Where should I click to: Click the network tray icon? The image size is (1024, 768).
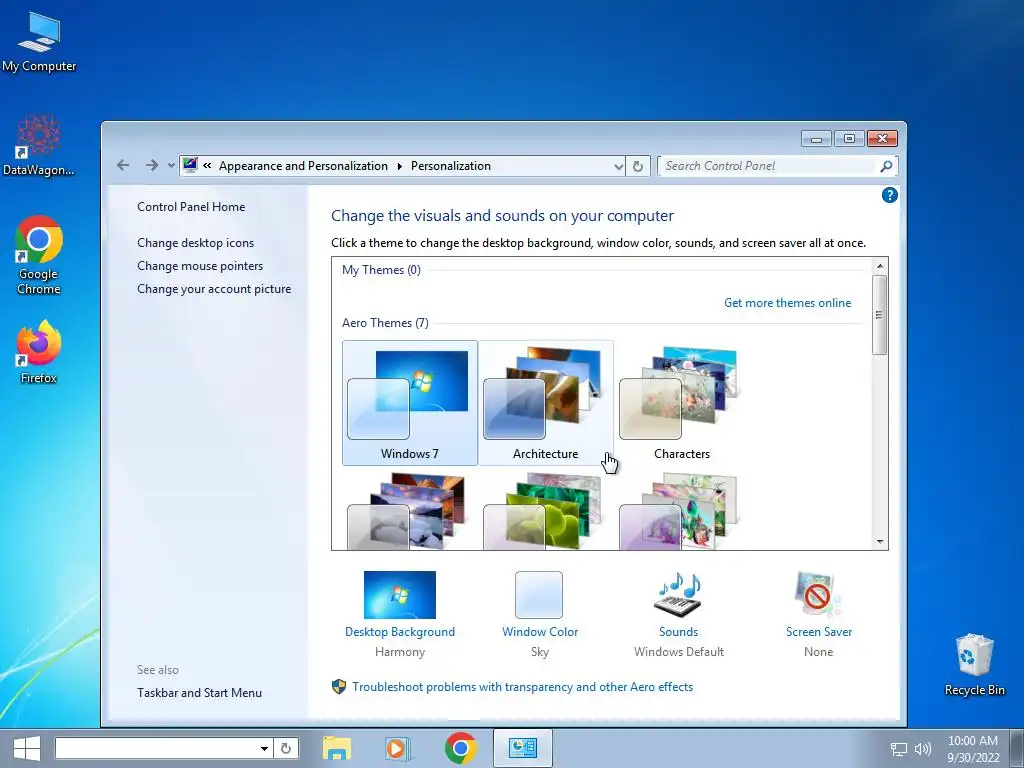(899, 749)
